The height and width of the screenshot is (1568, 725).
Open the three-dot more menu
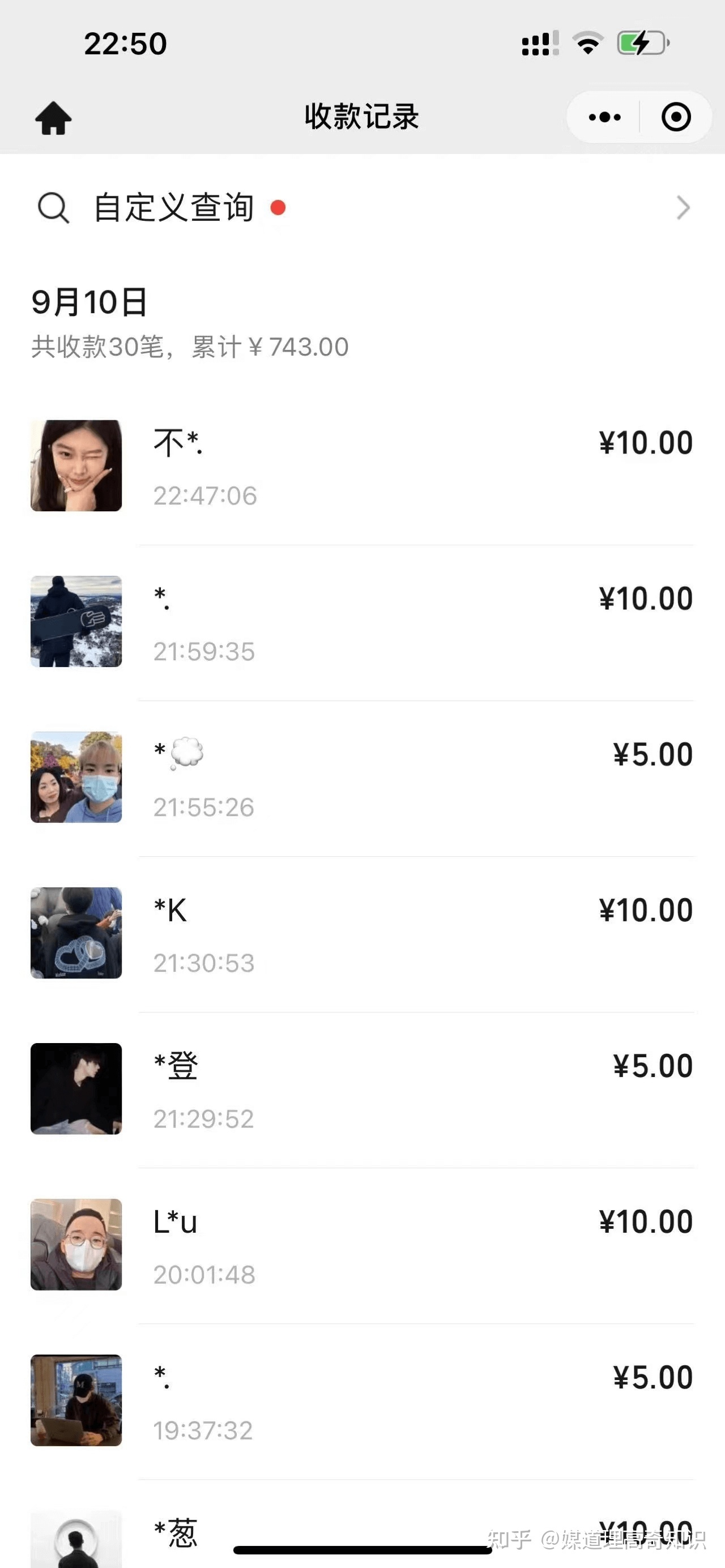coord(604,117)
